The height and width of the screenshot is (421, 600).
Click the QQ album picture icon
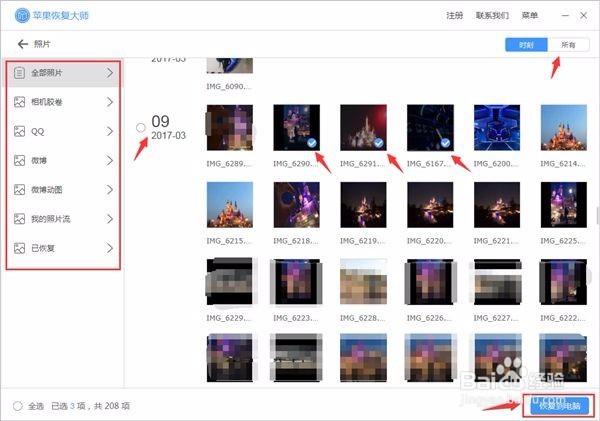click(20, 131)
